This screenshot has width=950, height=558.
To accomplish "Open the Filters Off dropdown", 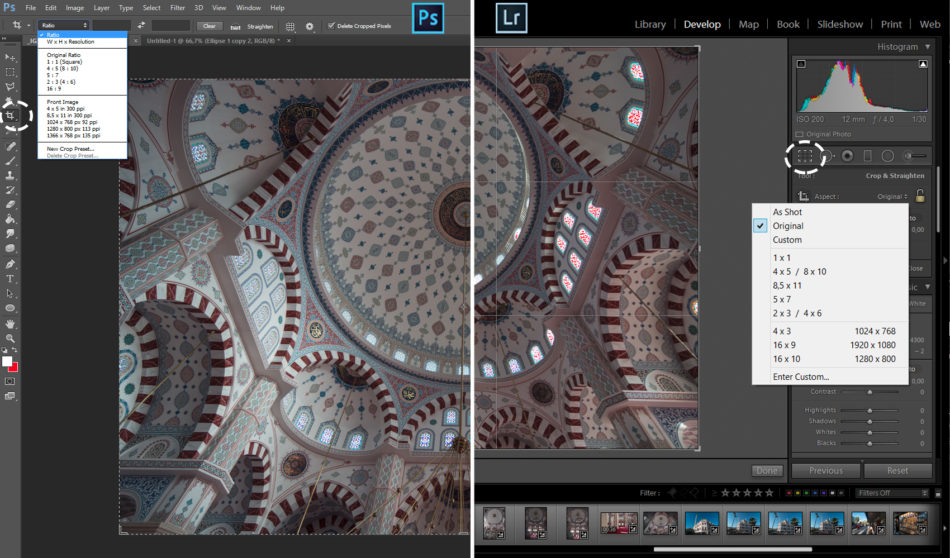I will click(x=890, y=493).
